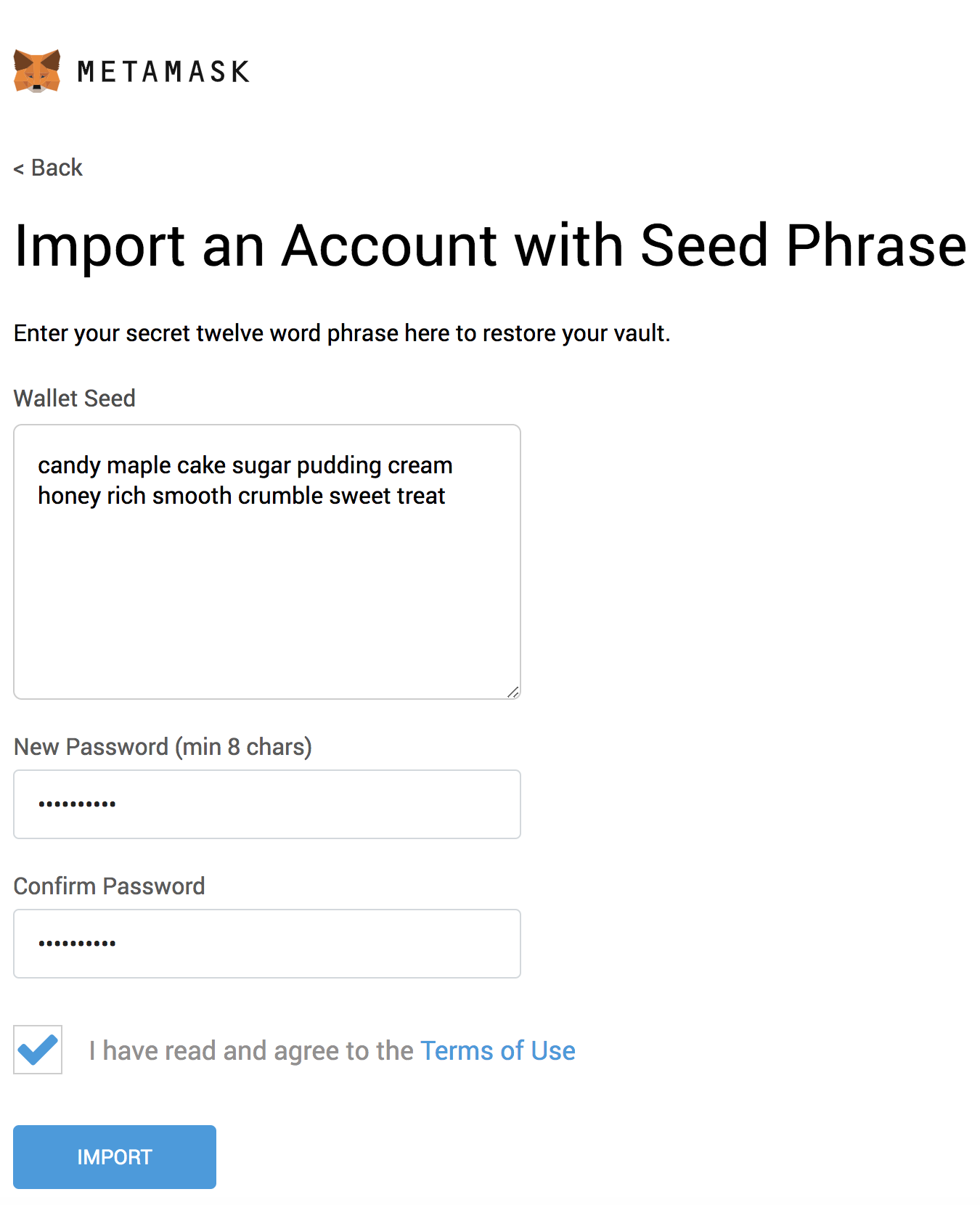Open the Terms of Use link

pyautogui.click(x=498, y=1050)
